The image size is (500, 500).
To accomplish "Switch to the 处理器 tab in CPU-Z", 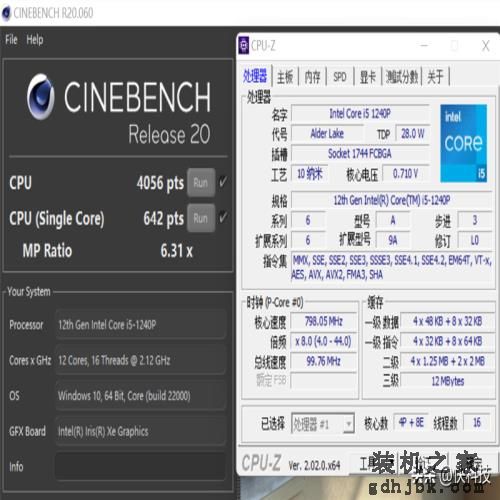I will click(255, 76).
